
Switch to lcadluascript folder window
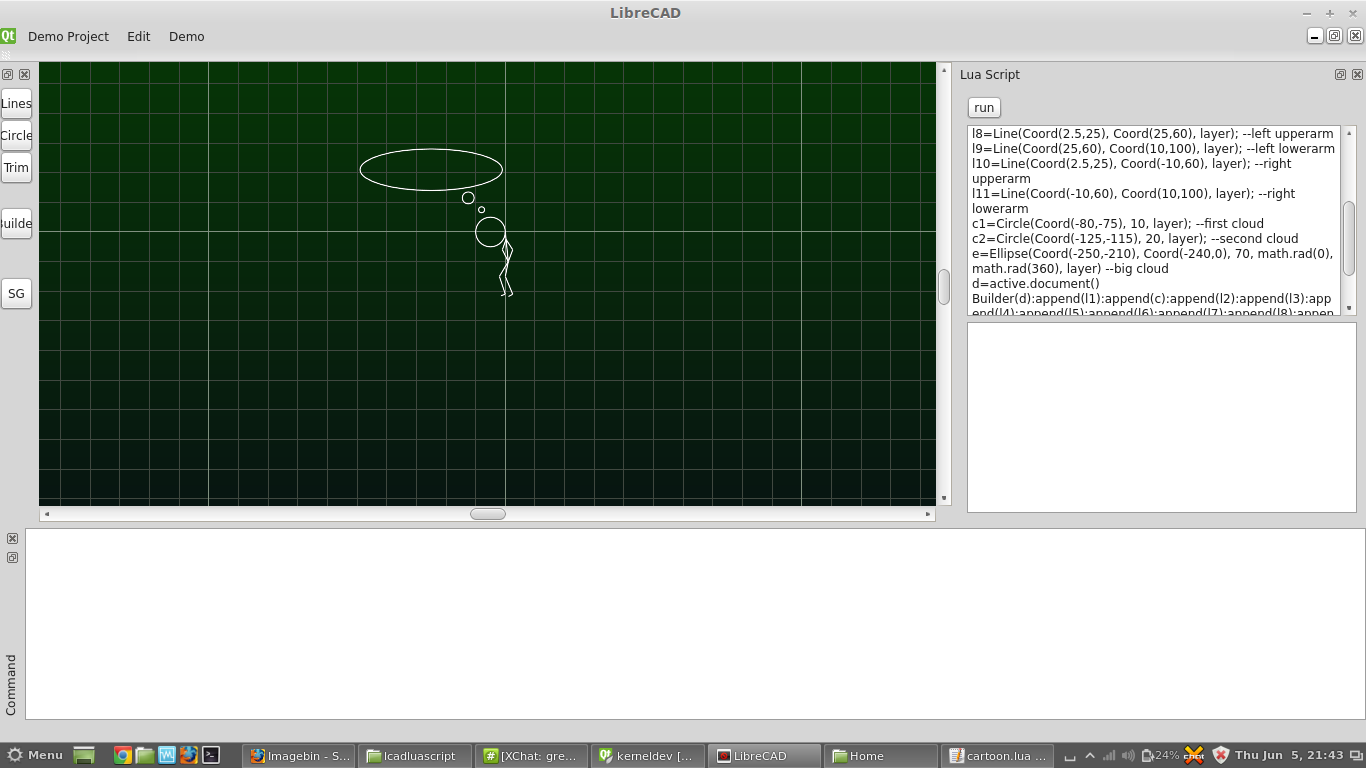(x=414, y=756)
